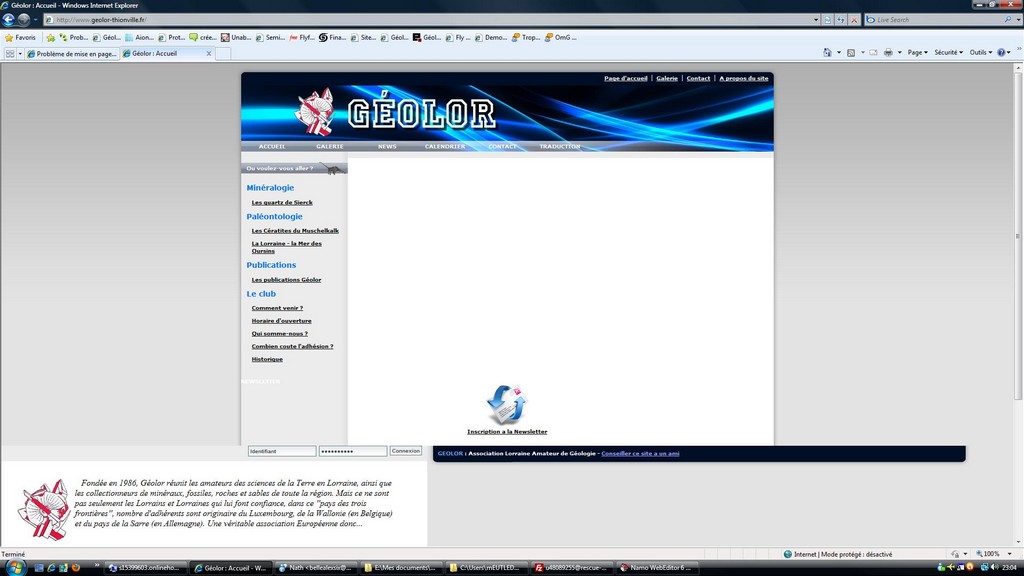Open the 'Namo WebEditor 6' taskbar button
This screenshot has width=1024, height=576.
(x=657, y=568)
